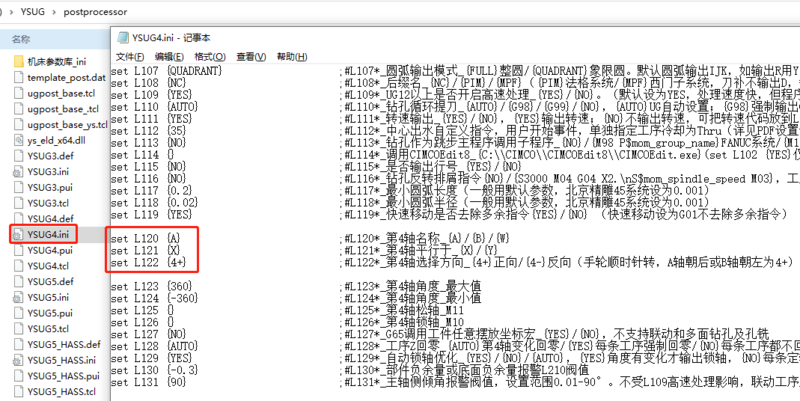Screen dimensions: 800x401
Task: Click the YSUG5.ini file icon
Action: click(18, 297)
